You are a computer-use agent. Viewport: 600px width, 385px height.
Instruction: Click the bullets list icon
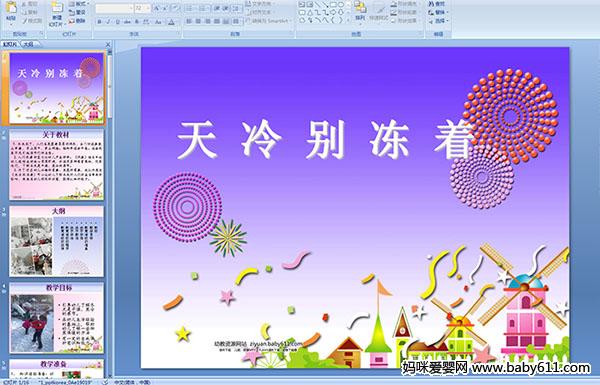(190, 8)
